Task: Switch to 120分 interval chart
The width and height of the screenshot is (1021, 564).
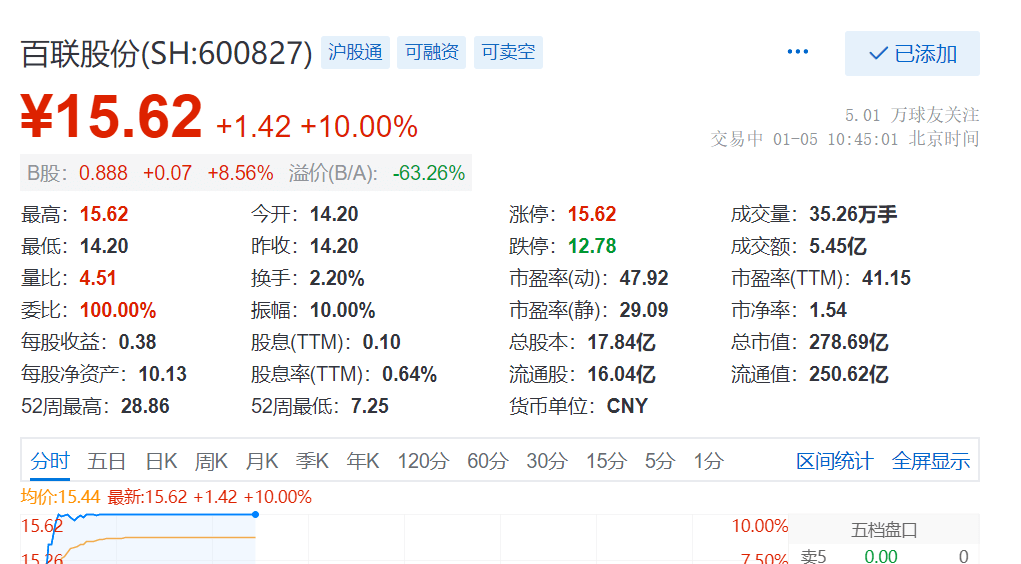Action: [x=423, y=461]
